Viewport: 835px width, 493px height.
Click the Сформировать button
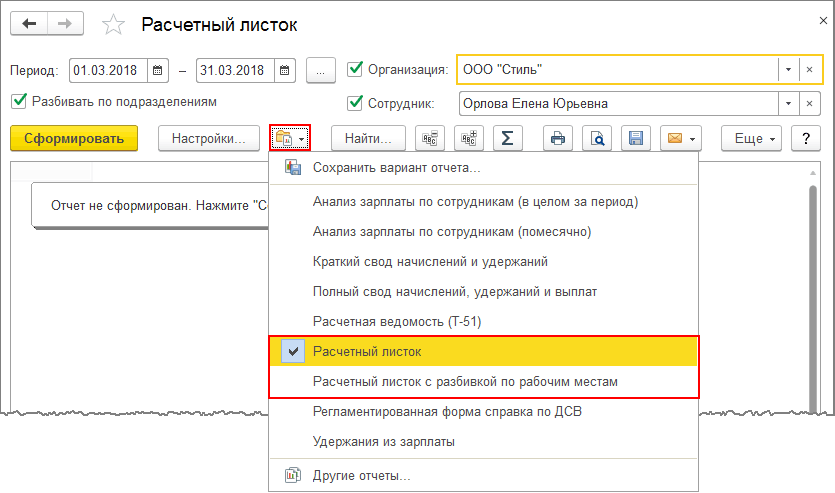click(x=74, y=138)
